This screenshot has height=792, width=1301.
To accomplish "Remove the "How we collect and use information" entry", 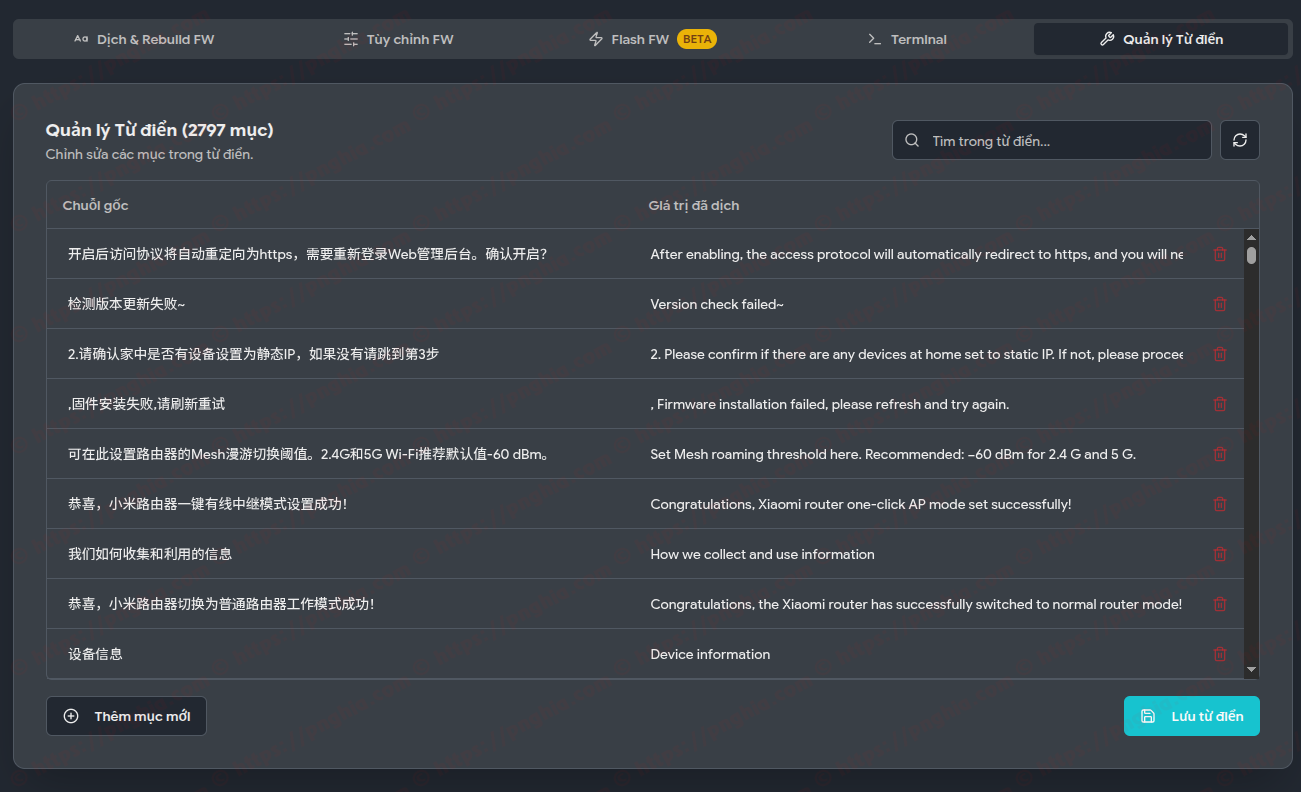I will tap(1219, 554).
